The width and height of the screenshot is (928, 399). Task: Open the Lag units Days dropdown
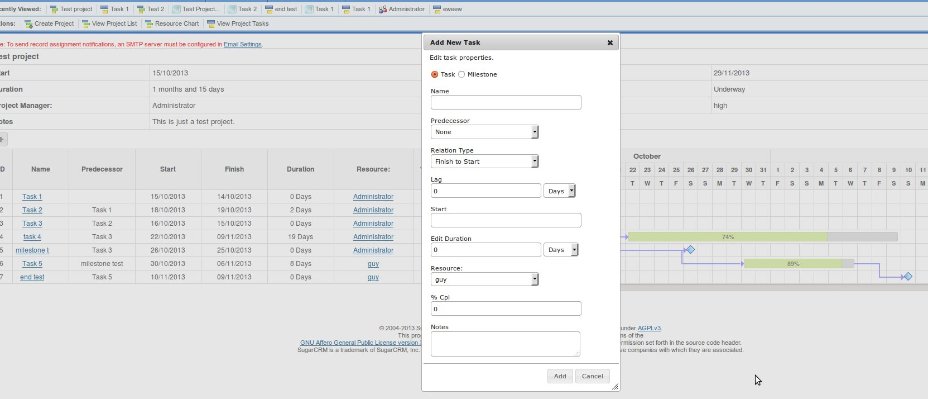coord(559,191)
